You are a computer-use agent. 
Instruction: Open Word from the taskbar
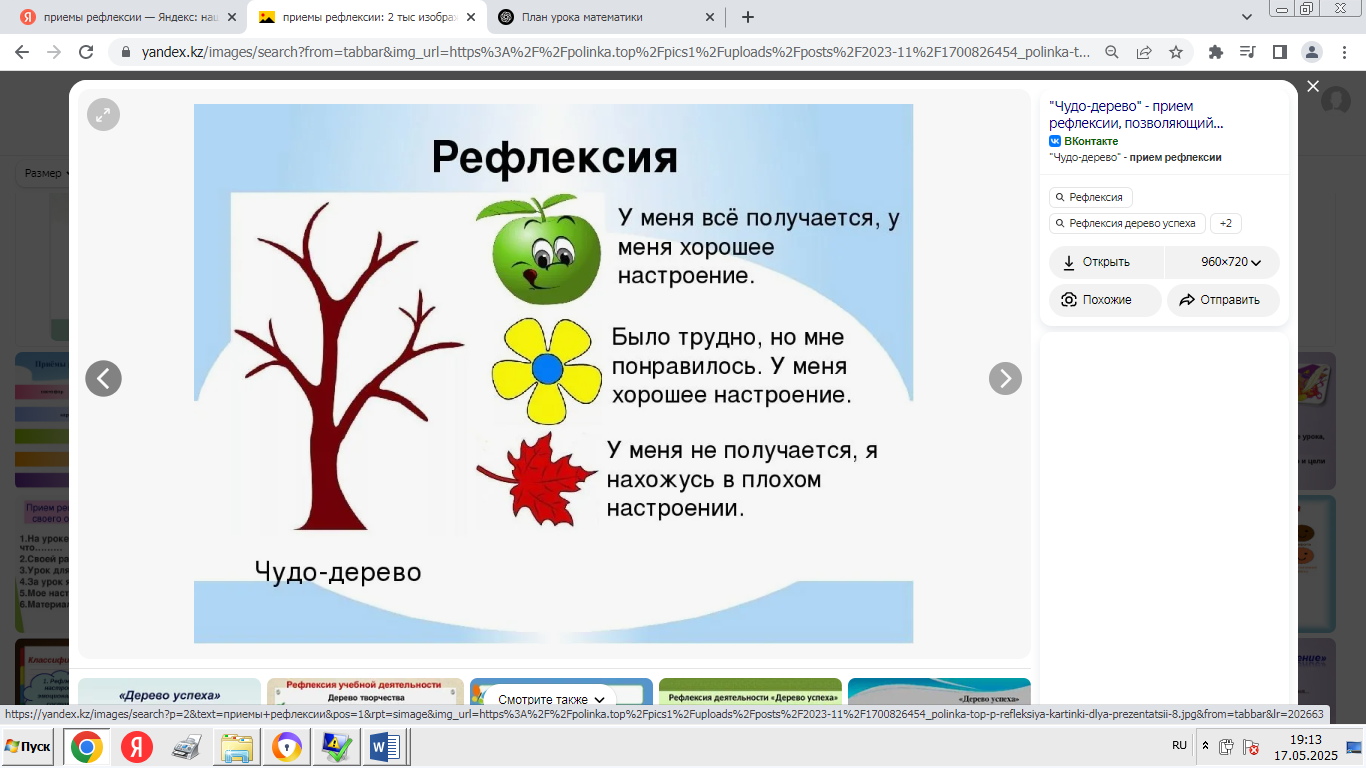(385, 747)
